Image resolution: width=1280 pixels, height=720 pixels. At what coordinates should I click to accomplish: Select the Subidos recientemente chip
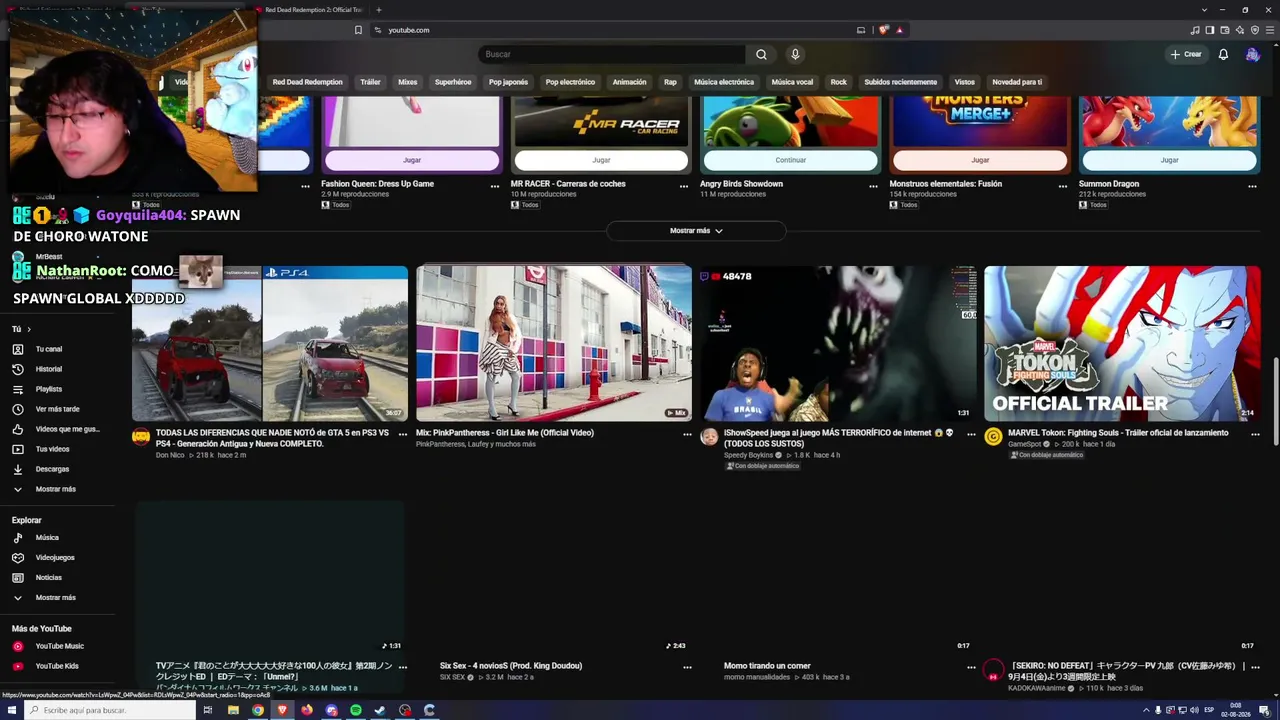(900, 82)
